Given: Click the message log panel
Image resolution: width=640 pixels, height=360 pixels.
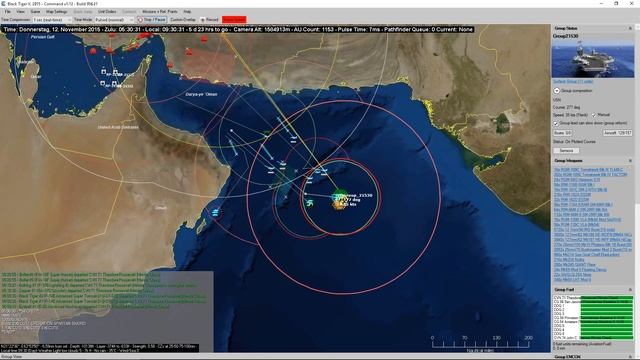Looking at the screenshot, I should tap(107, 307).
